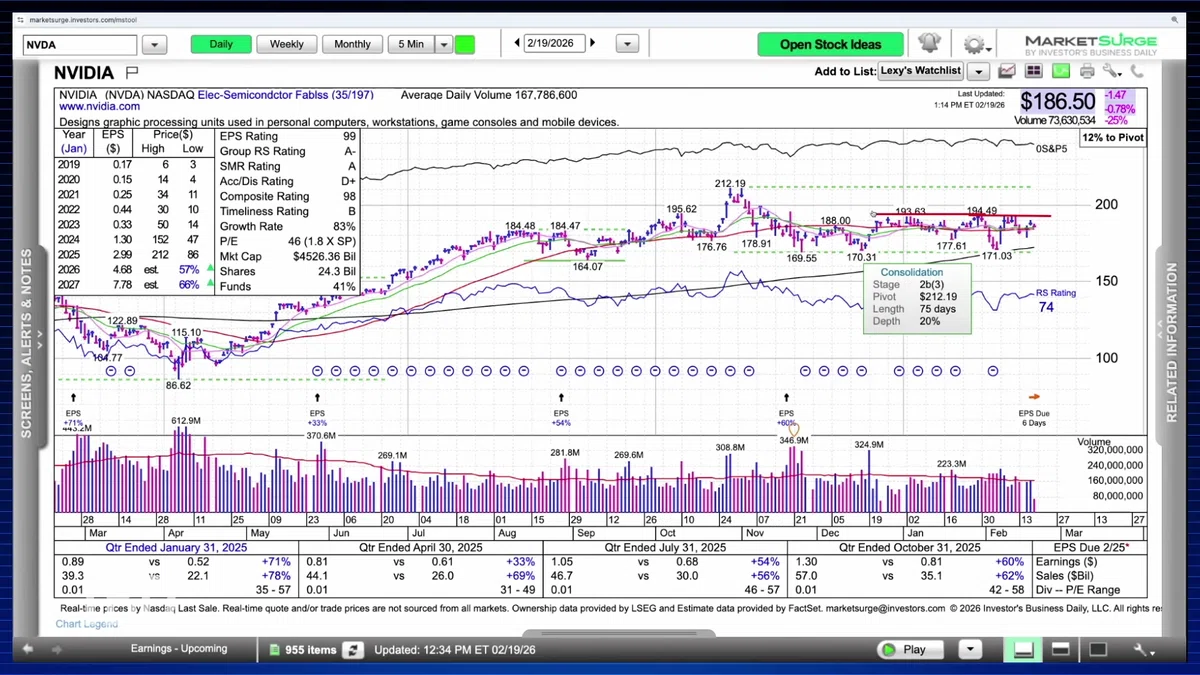Click marketsurge@investors.com email link
The height and width of the screenshot is (675, 1200).
click(x=884, y=608)
